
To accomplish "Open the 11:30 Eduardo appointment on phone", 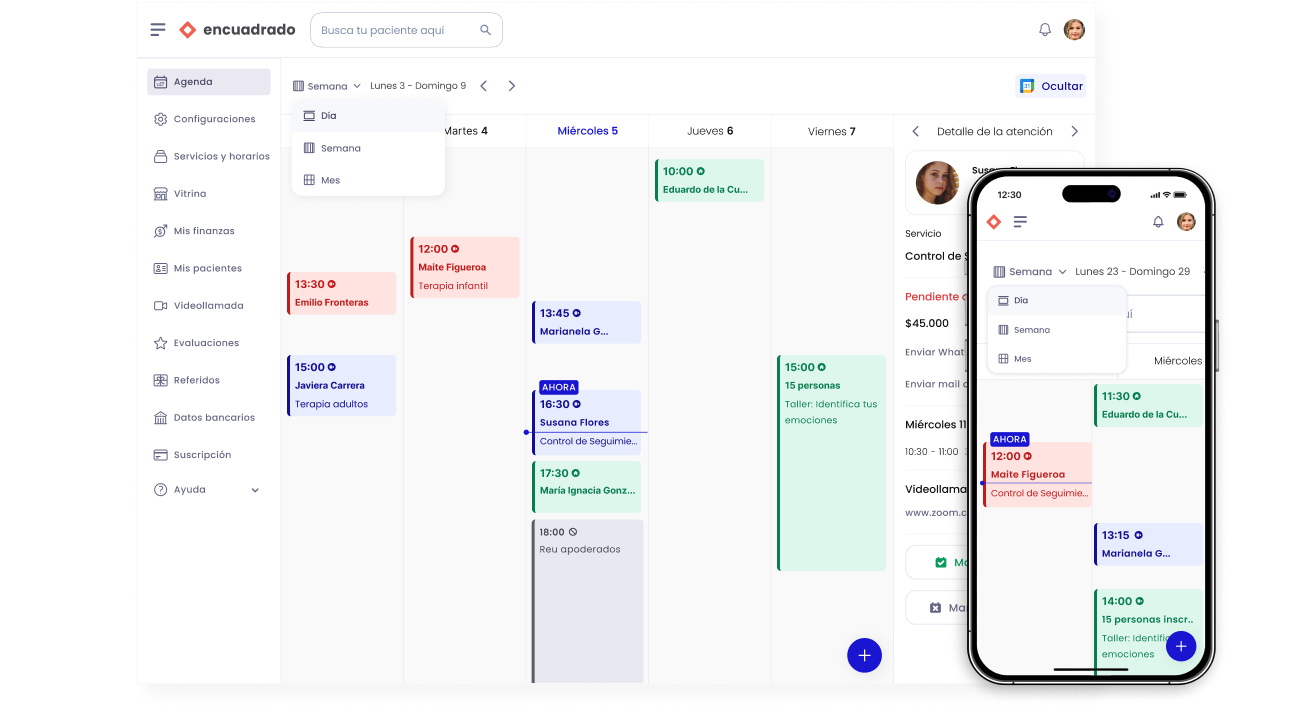I will pyautogui.click(x=1149, y=405).
